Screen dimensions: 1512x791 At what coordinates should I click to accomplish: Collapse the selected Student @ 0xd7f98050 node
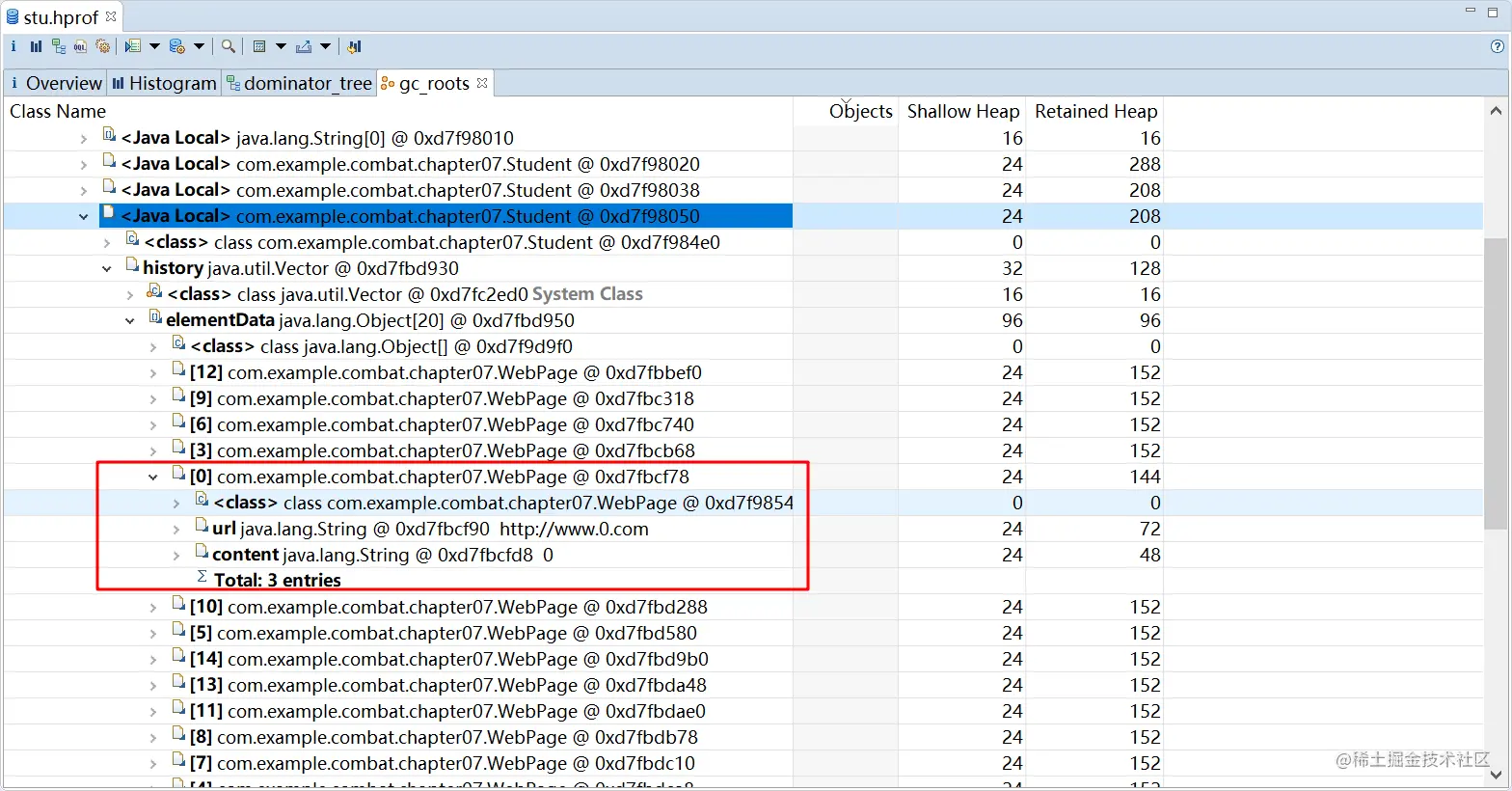point(84,217)
